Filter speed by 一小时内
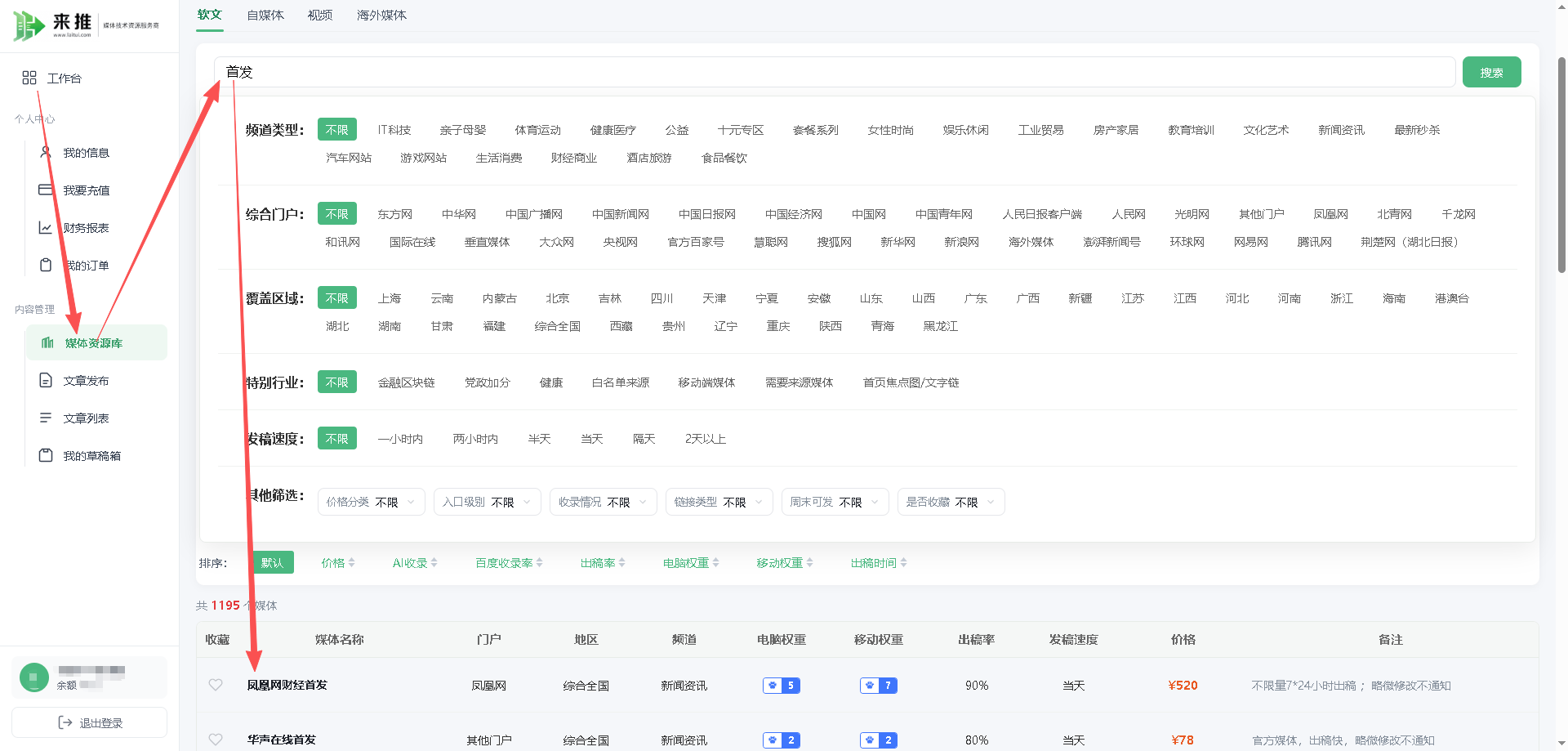The image size is (1568, 751). click(x=401, y=439)
